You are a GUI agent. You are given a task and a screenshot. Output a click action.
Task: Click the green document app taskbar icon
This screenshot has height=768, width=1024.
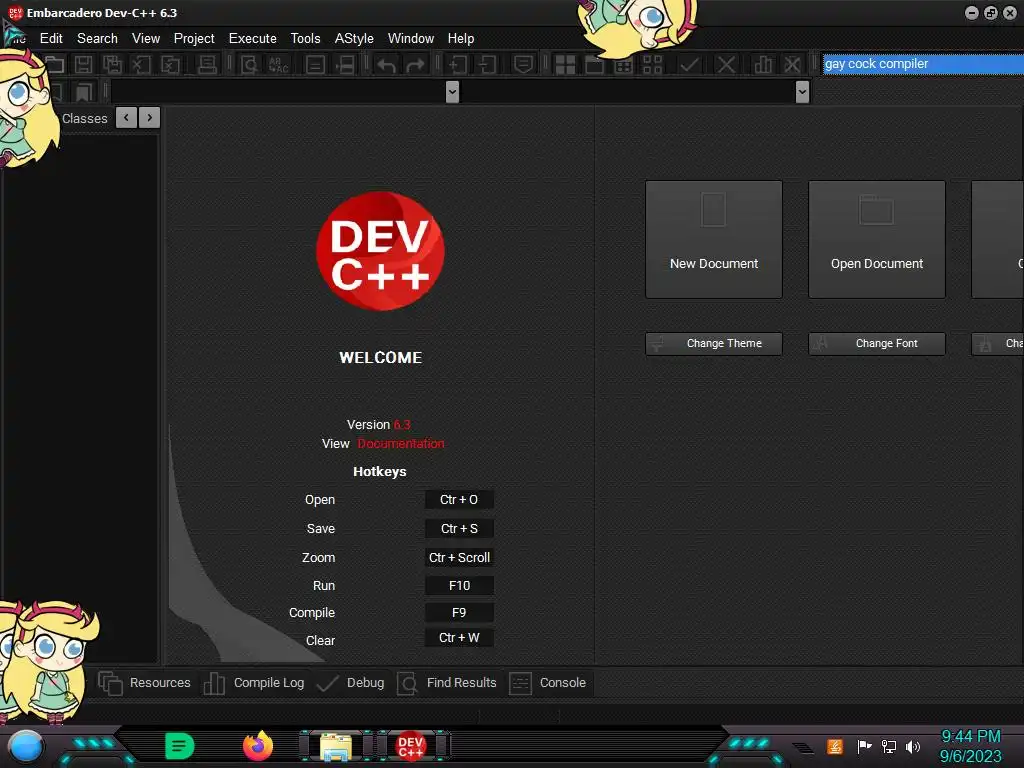(x=180, y=746)
